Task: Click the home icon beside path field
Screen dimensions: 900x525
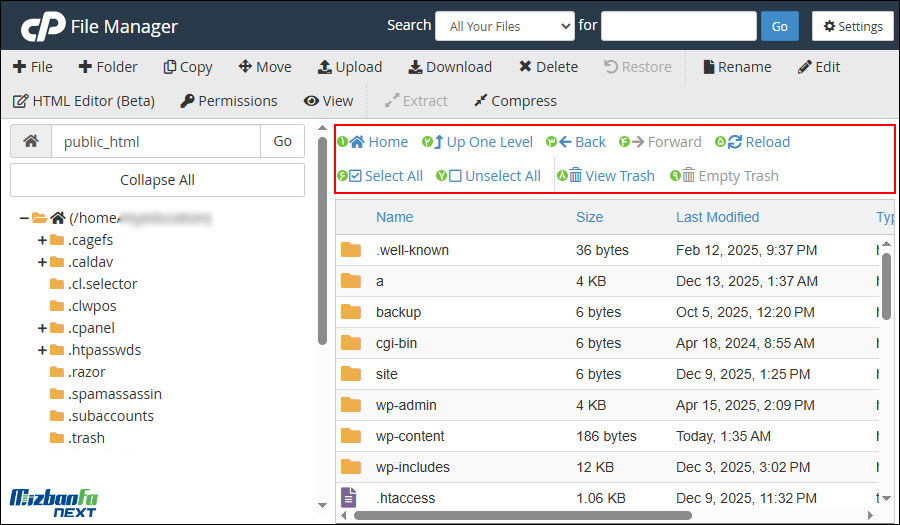Action: point(31,142)
